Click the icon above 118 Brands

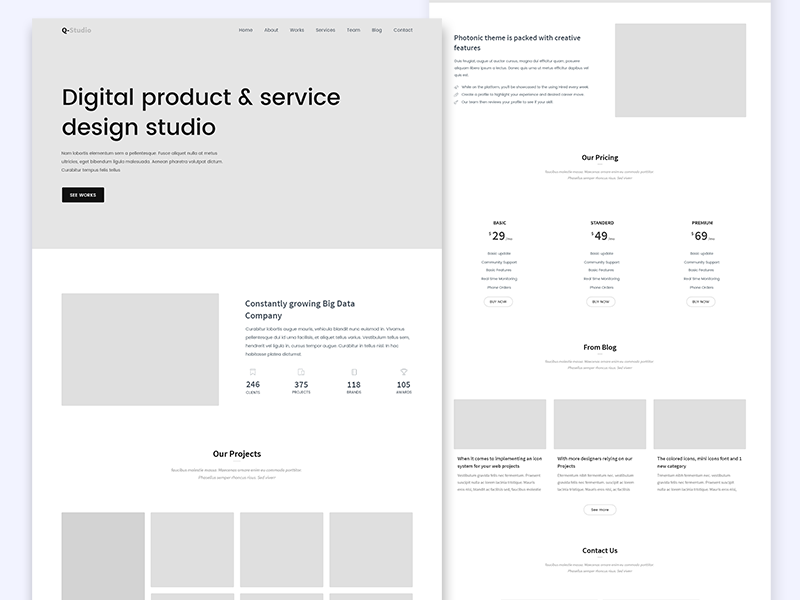[354, 372]
